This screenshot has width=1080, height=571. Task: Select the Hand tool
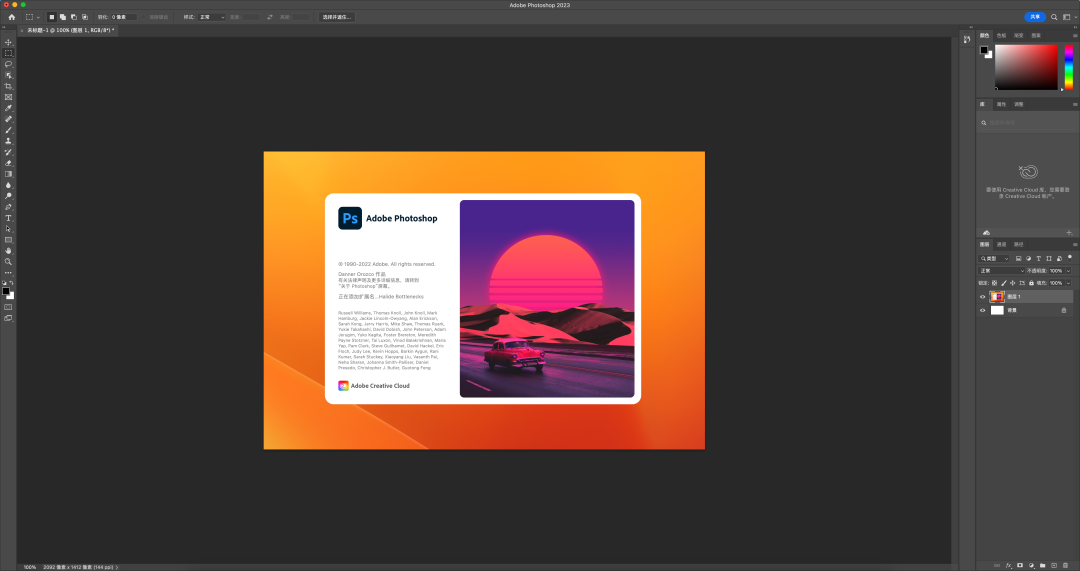(x=8, y=251)
